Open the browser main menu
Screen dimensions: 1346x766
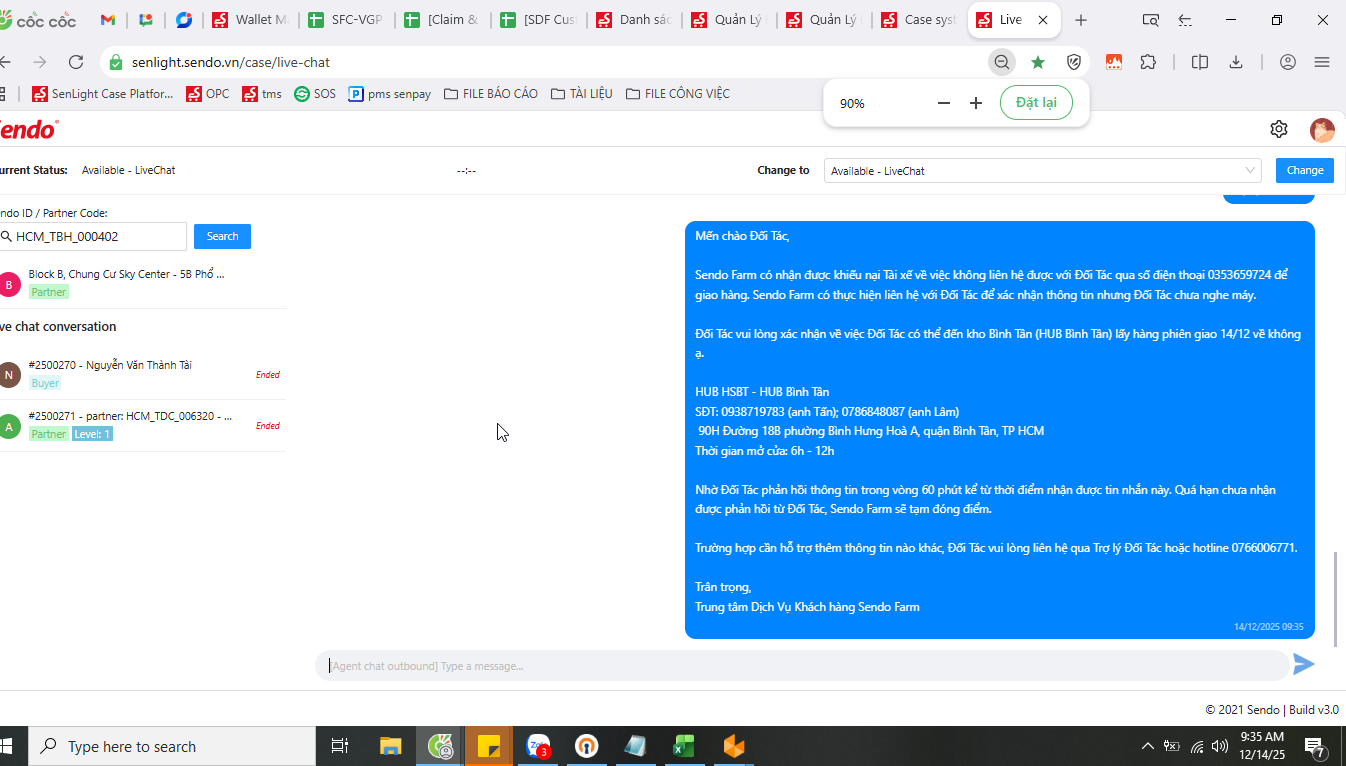1322,62
